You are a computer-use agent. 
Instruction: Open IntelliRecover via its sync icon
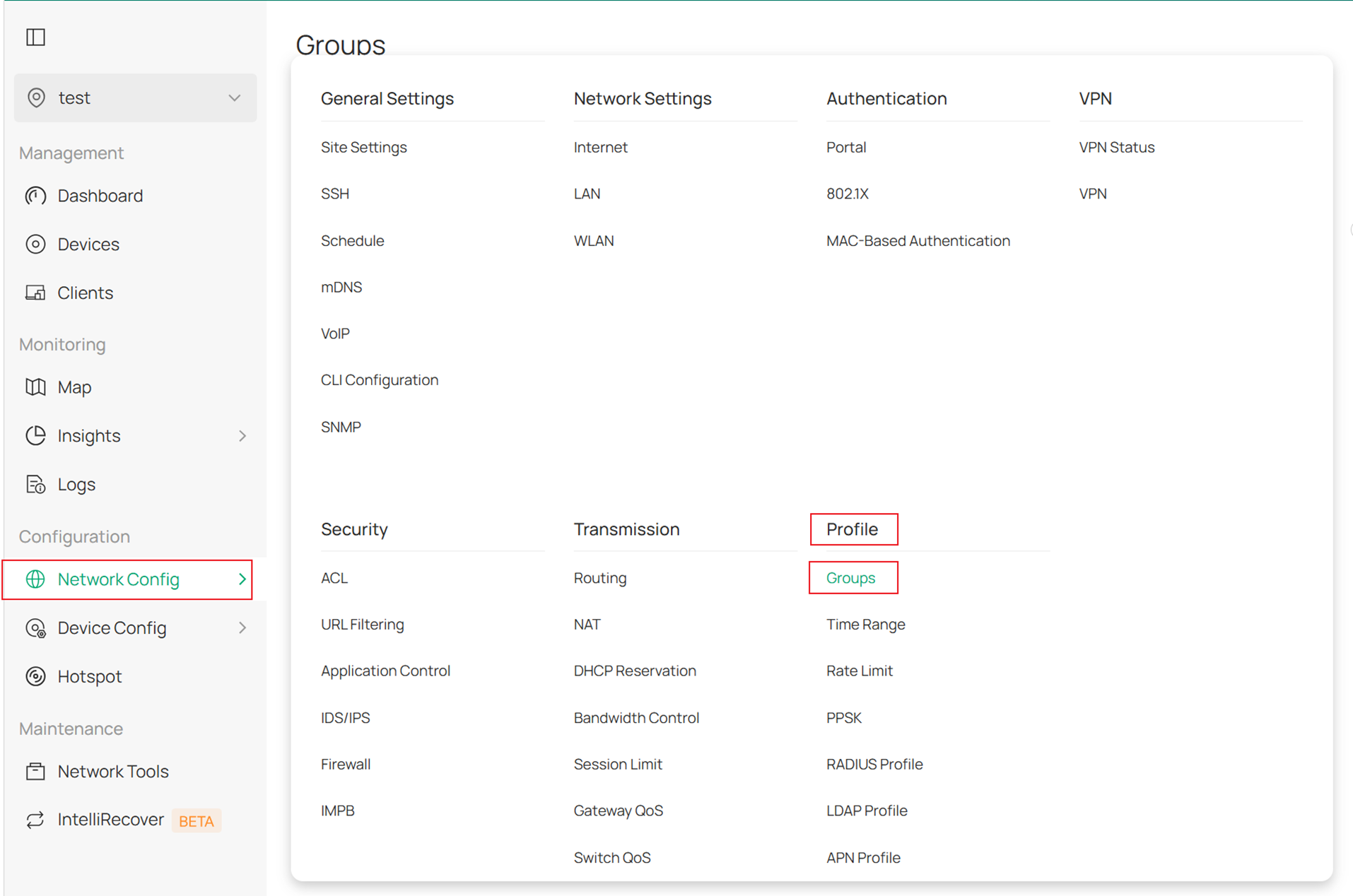click(36, 820)
